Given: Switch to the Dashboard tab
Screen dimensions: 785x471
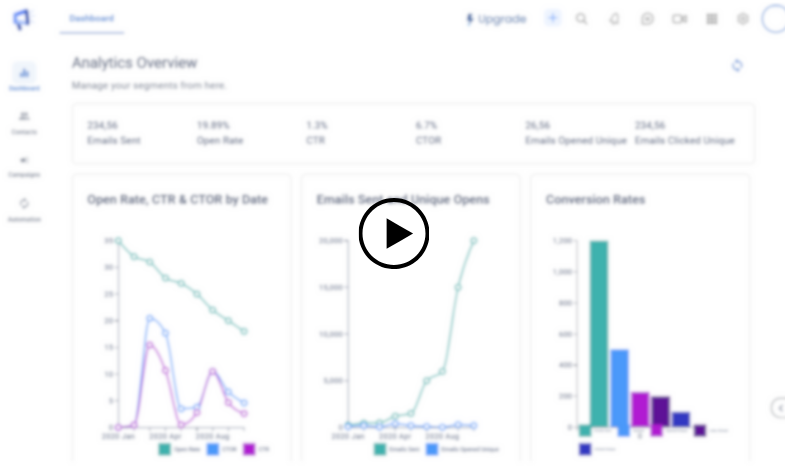Looking at the screenshot, I should point(91,18).
